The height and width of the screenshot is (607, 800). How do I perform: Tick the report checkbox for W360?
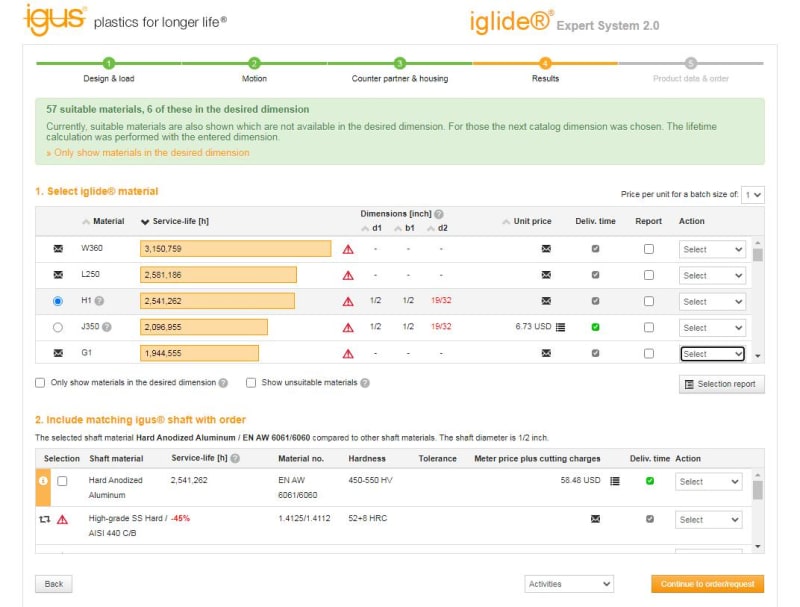tap(648, 249)
